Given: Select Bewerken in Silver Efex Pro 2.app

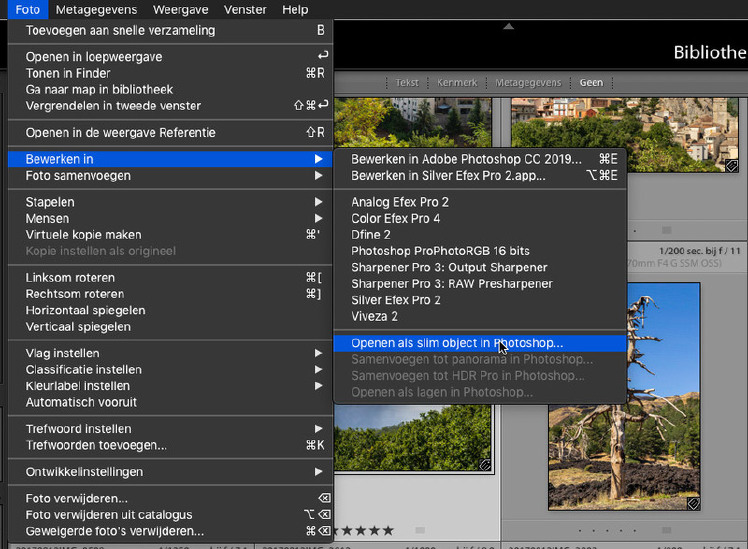Looking at the screenshot, I should pyautogui.click(x=480, y=176).
